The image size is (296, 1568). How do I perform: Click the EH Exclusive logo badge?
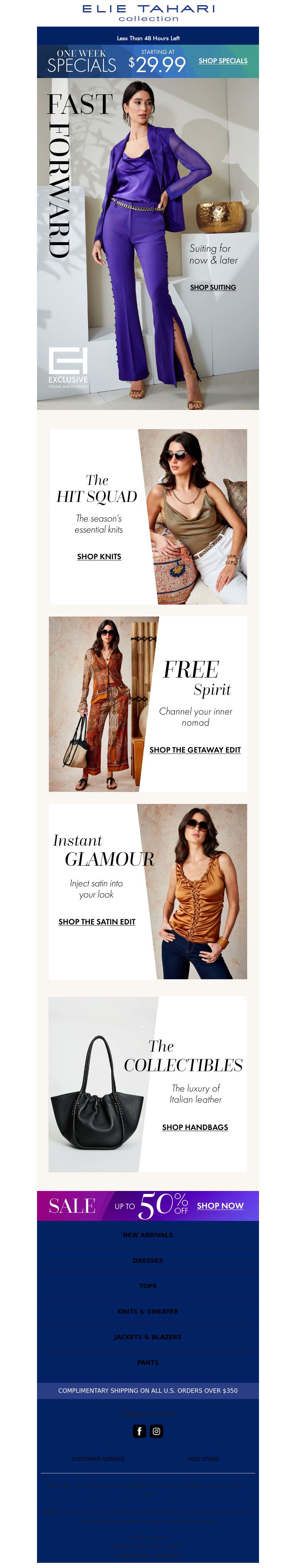coord(68,368)
